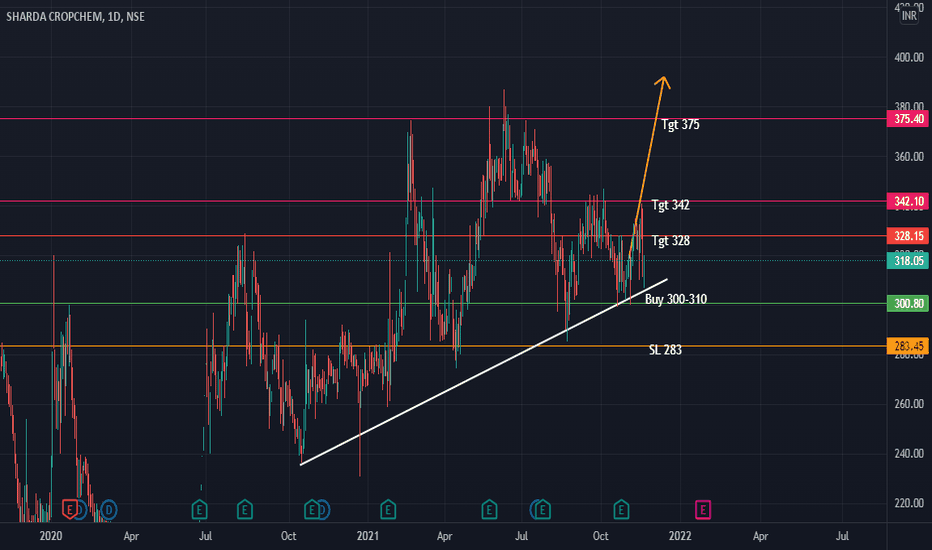
Task: Click the Apr label following 2022
Action: pos(760,536)
